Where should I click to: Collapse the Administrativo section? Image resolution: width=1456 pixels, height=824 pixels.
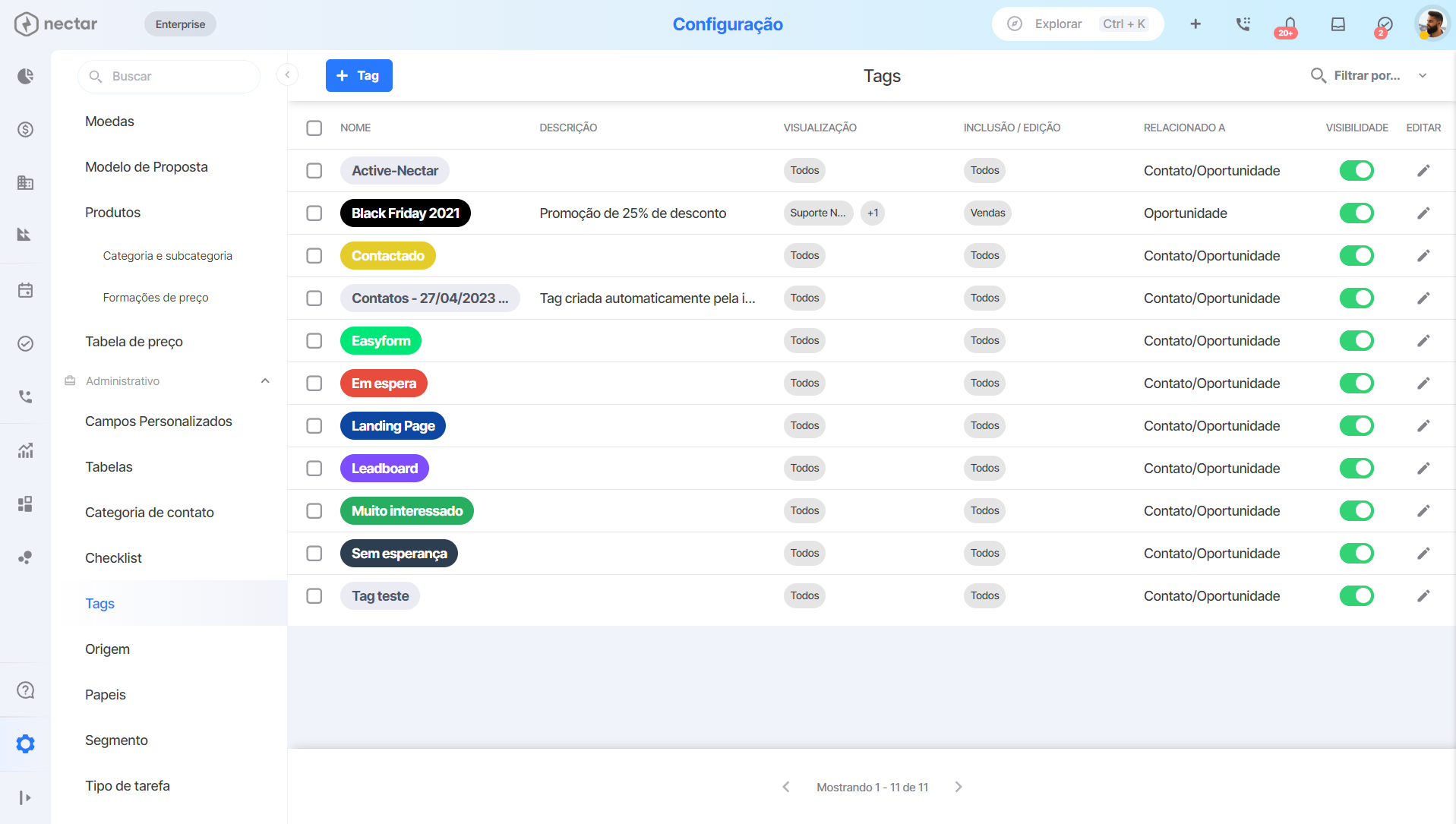[265, 381]
